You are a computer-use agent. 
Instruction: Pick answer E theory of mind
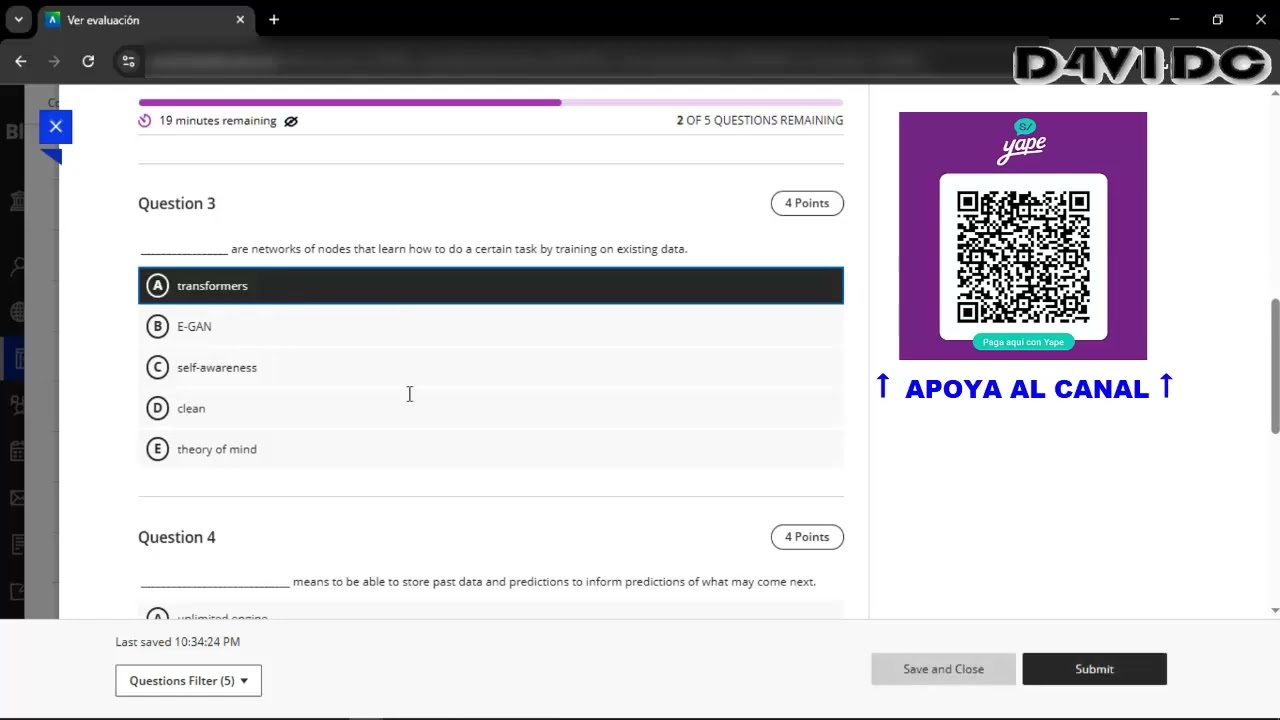[x=491, y=449]
